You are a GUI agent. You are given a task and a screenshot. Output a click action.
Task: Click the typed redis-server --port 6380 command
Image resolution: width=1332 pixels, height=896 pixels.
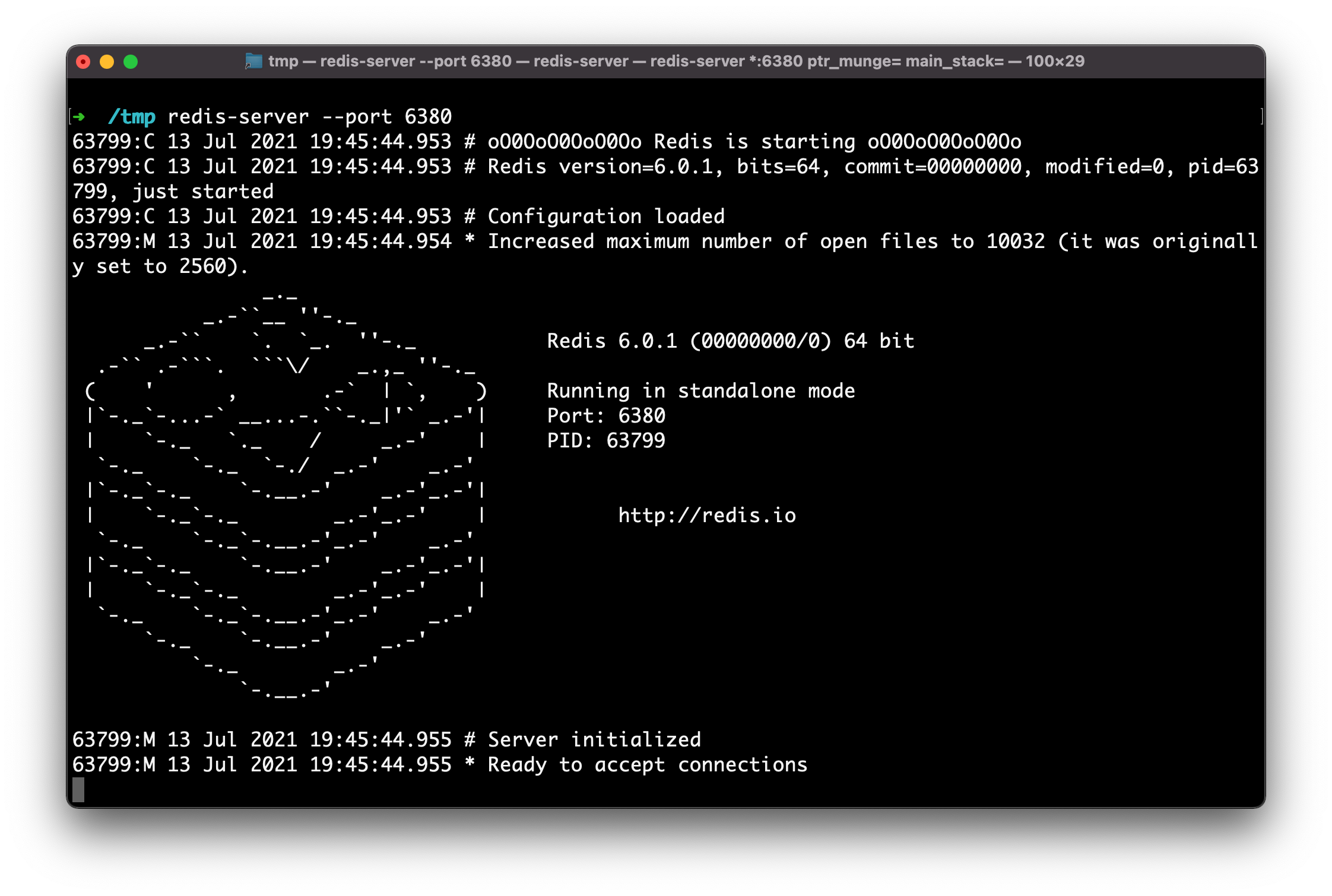pyautogui.click(x=309, y=117)
